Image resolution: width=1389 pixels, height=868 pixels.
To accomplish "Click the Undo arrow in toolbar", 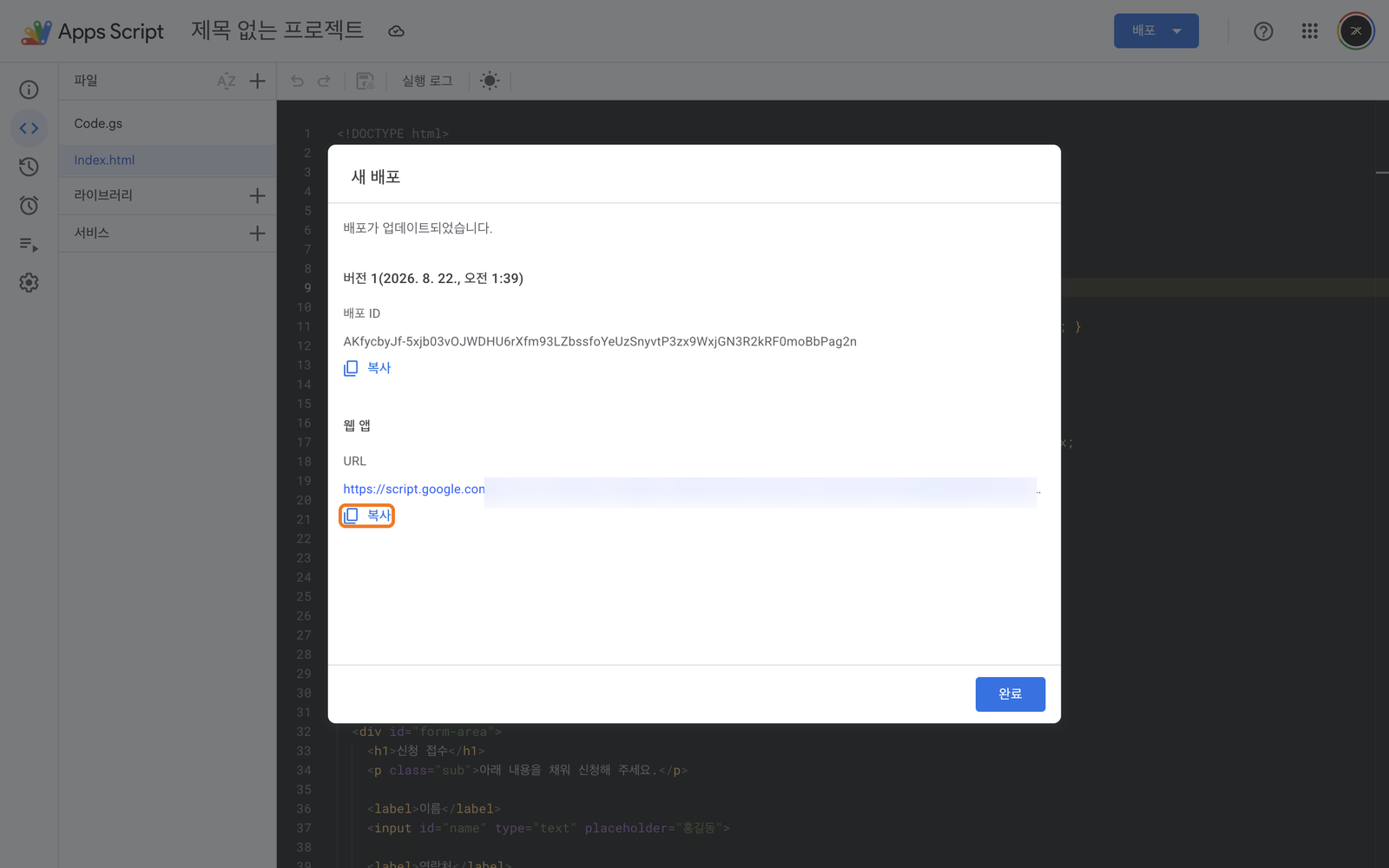I will tap(297, 81).
